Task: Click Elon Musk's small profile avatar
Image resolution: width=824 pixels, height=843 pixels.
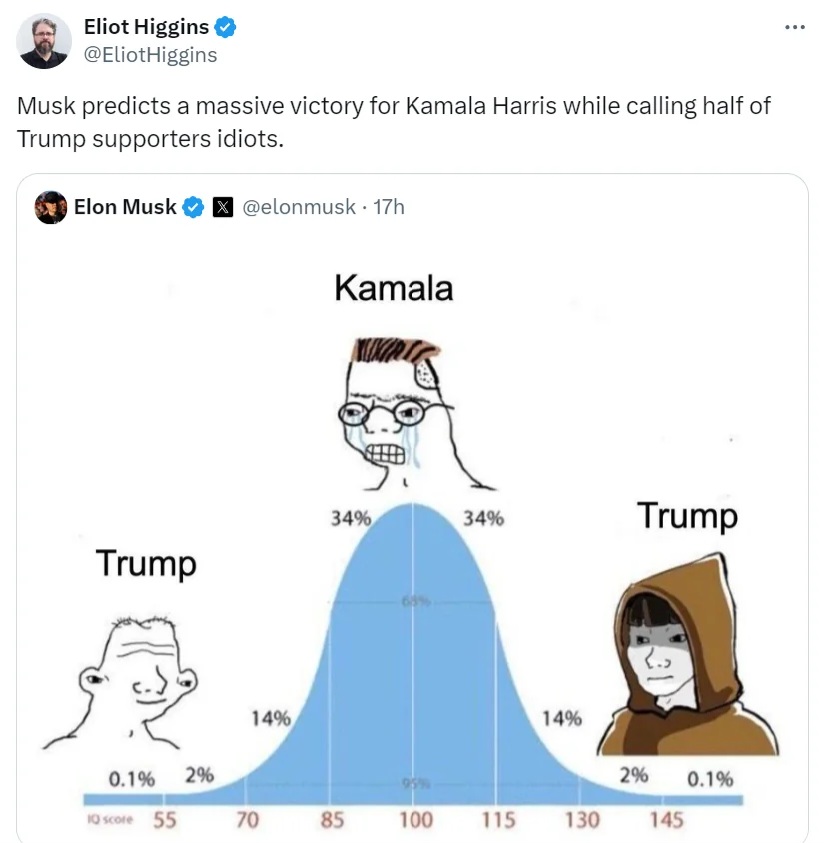Action: click(x=51, y=207)
